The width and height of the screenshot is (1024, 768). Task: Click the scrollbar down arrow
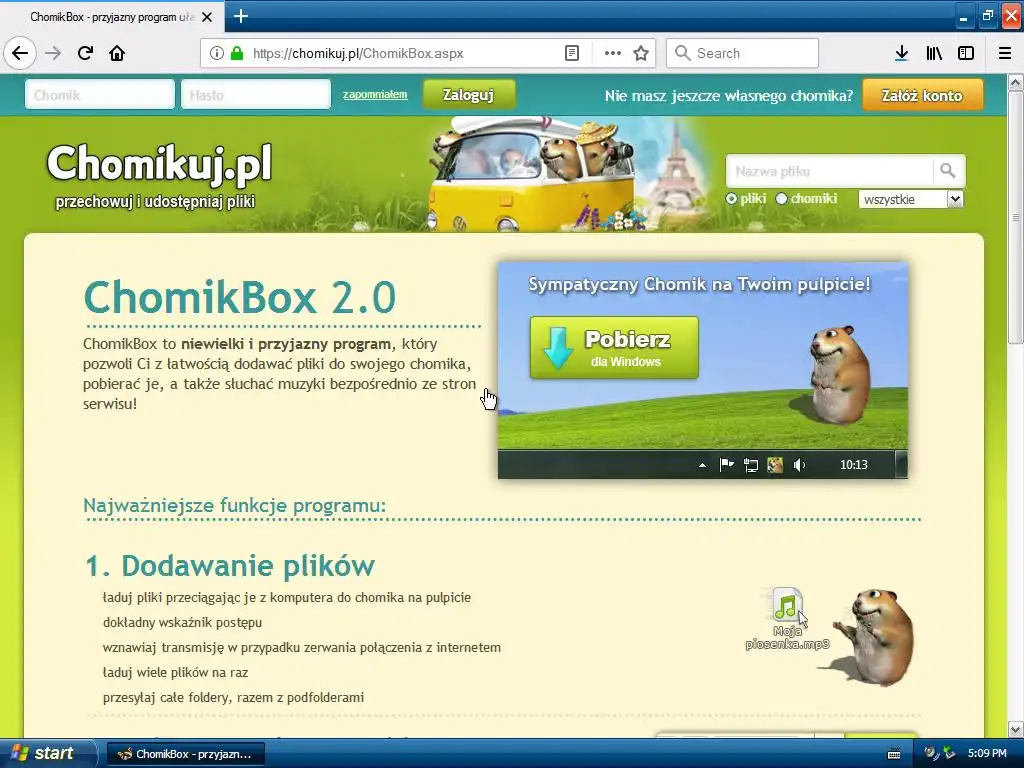pyautogui.click(x=1016, y=729)
